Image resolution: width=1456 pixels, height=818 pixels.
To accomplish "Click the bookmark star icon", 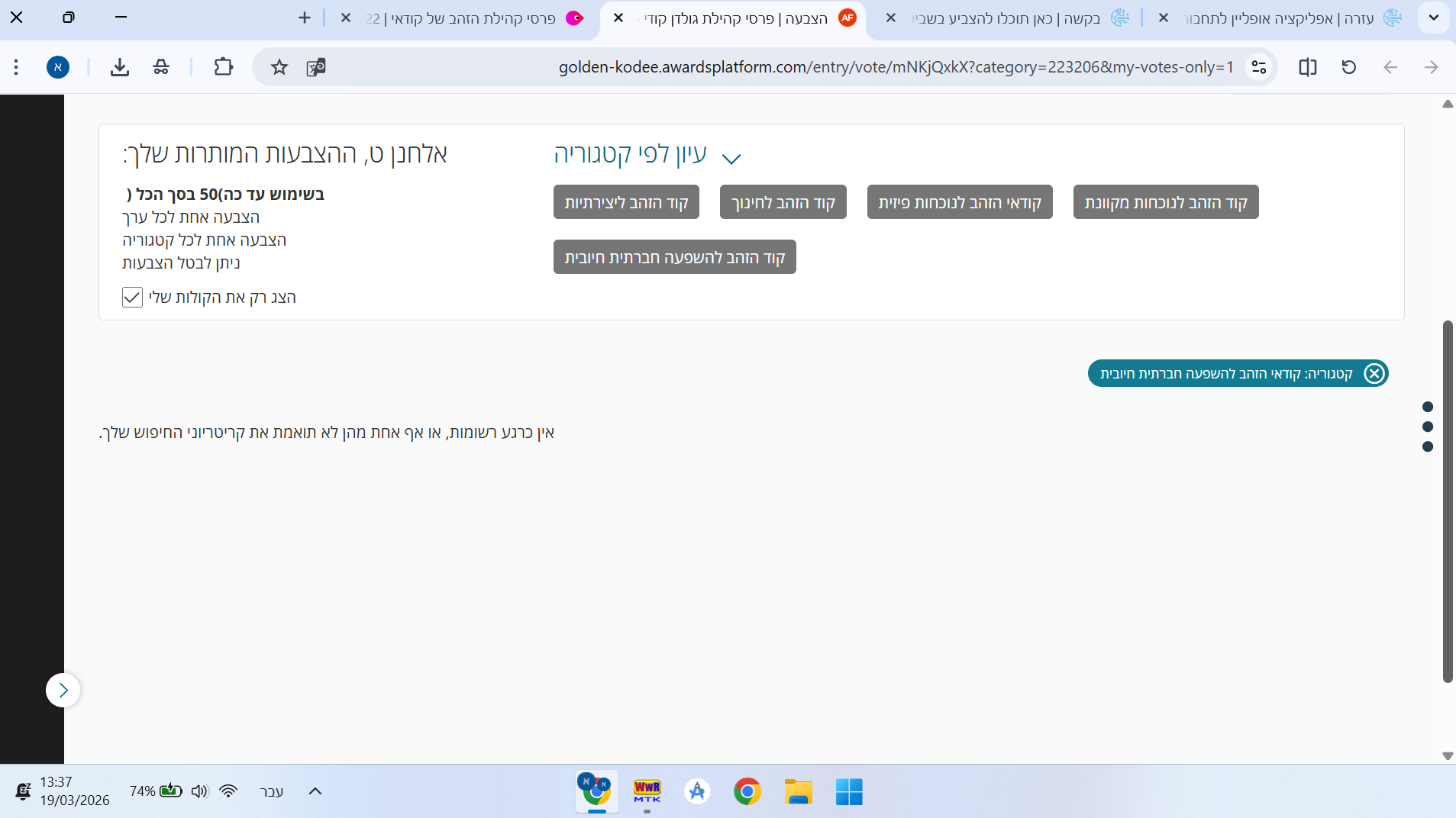I will coord(279,67).
